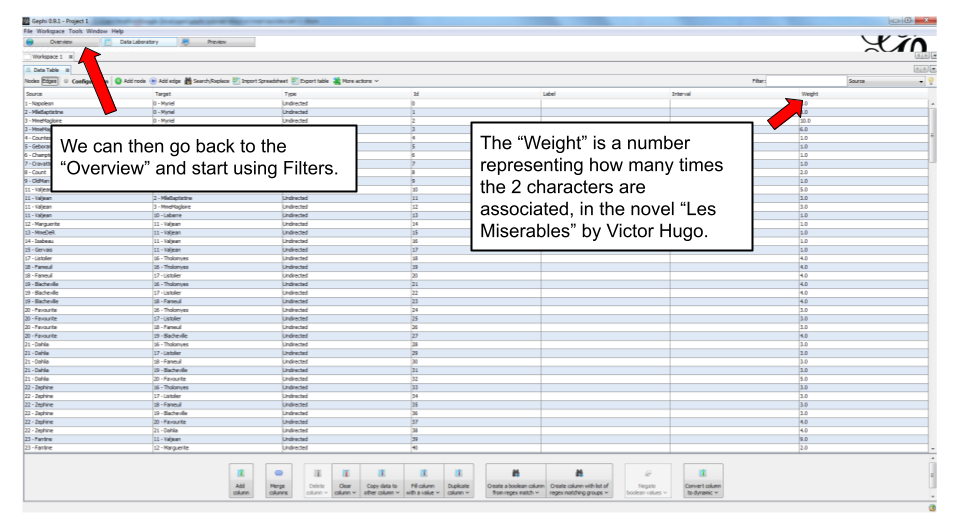Switch to the Data Laboratory perspective

[x=139, y=42]
